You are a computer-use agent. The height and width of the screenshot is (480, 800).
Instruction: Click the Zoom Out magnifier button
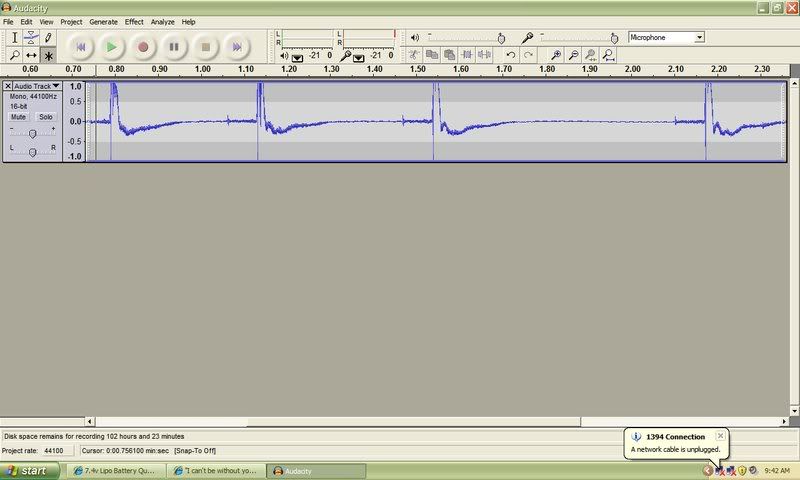573,55
